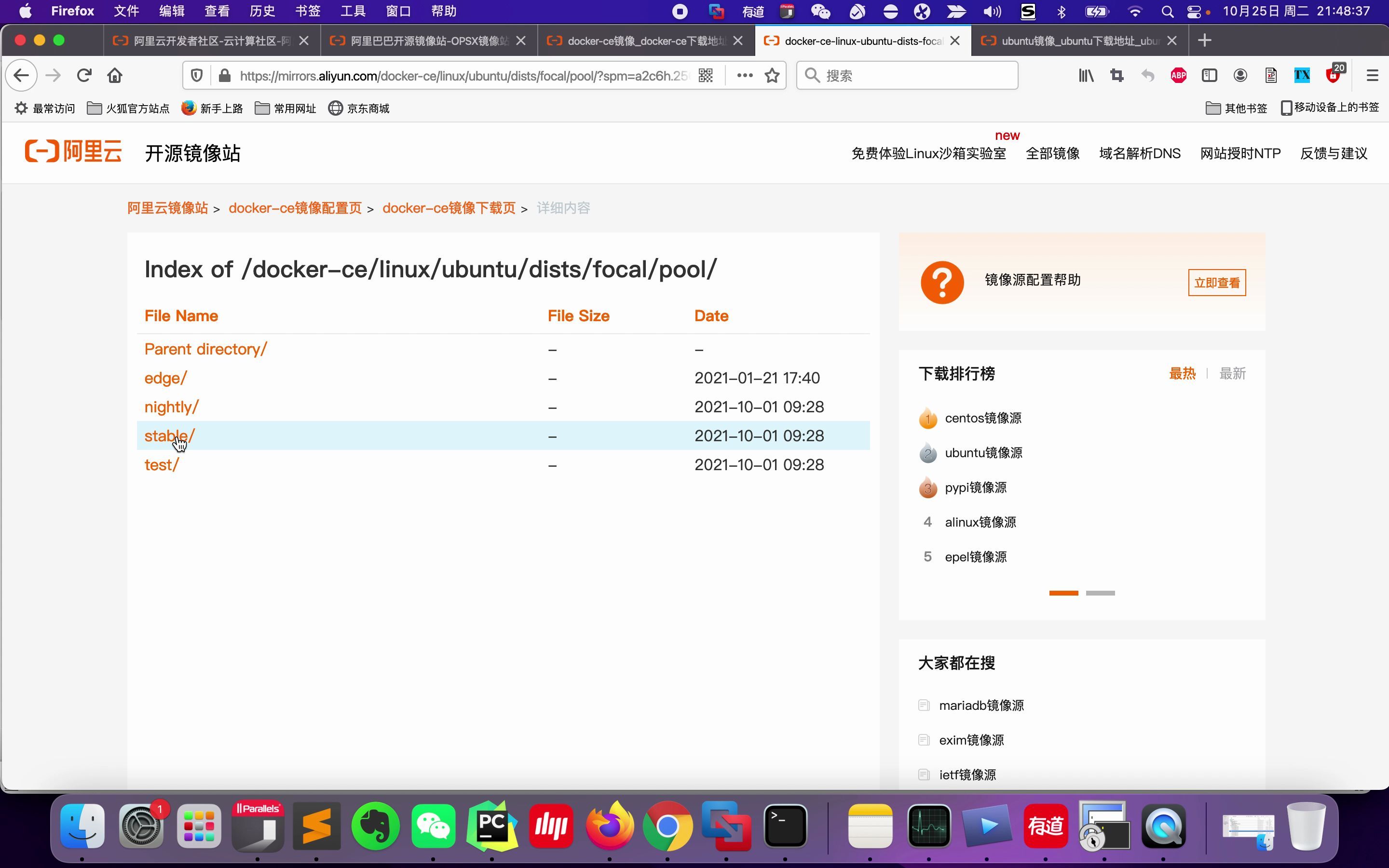1389x868 pixels.
Task: Open the 书签 menu
Action: point(308,12)
